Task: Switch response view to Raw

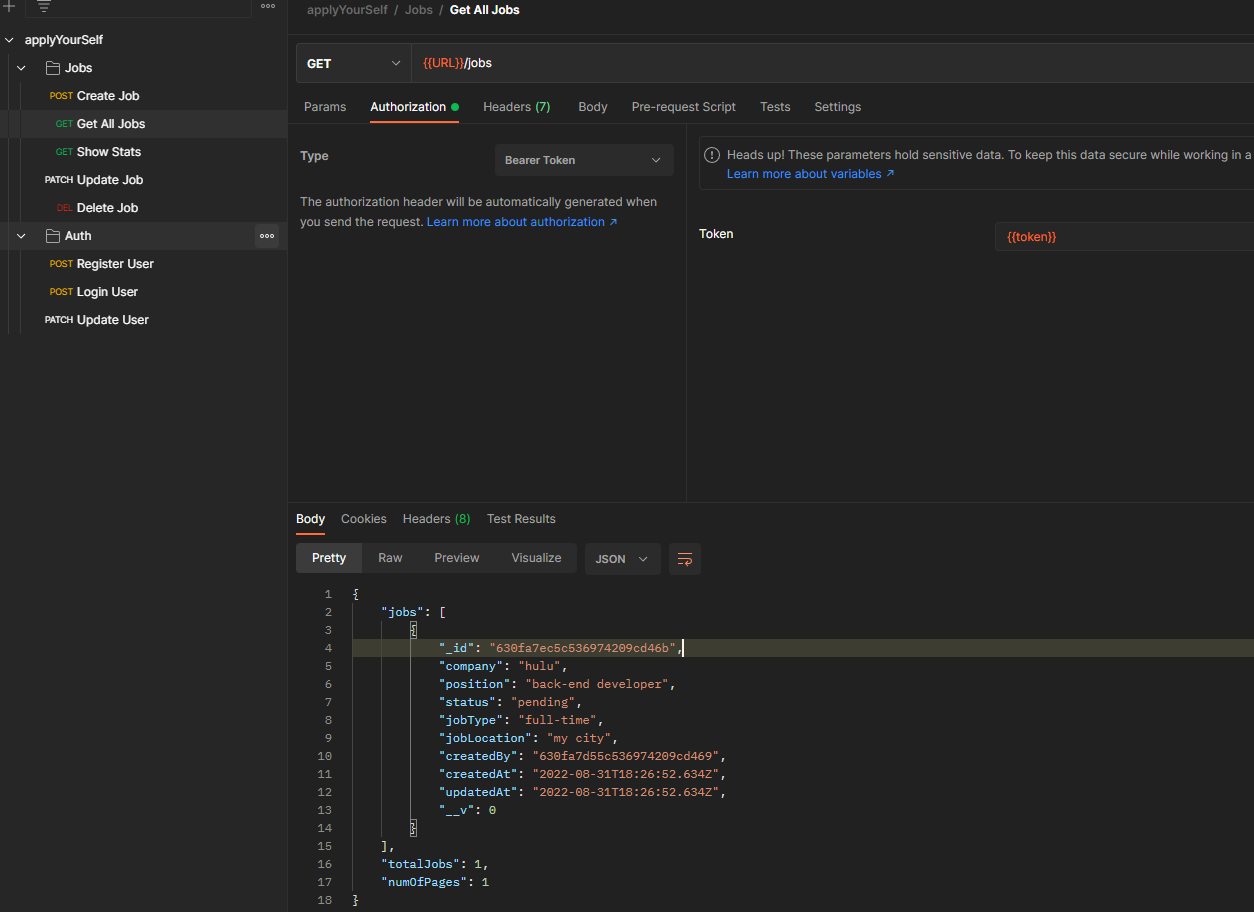Action: pyautogui.click(x=390, y=557)
